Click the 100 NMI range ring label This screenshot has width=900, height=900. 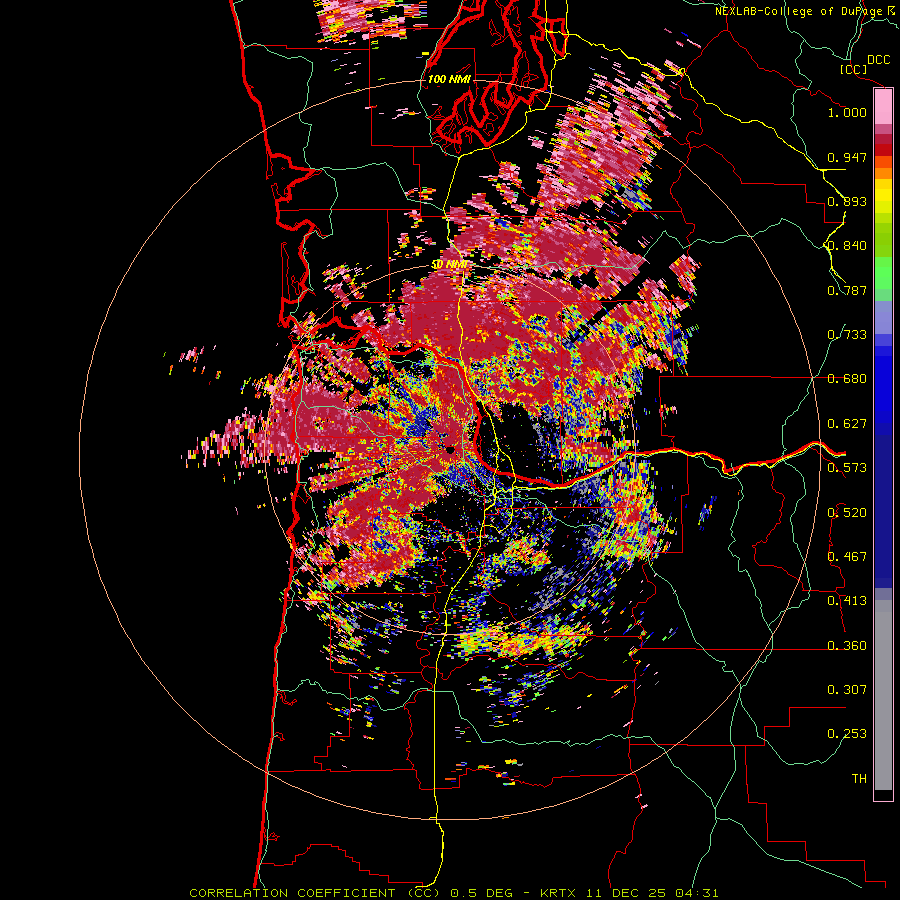[449, 79]
